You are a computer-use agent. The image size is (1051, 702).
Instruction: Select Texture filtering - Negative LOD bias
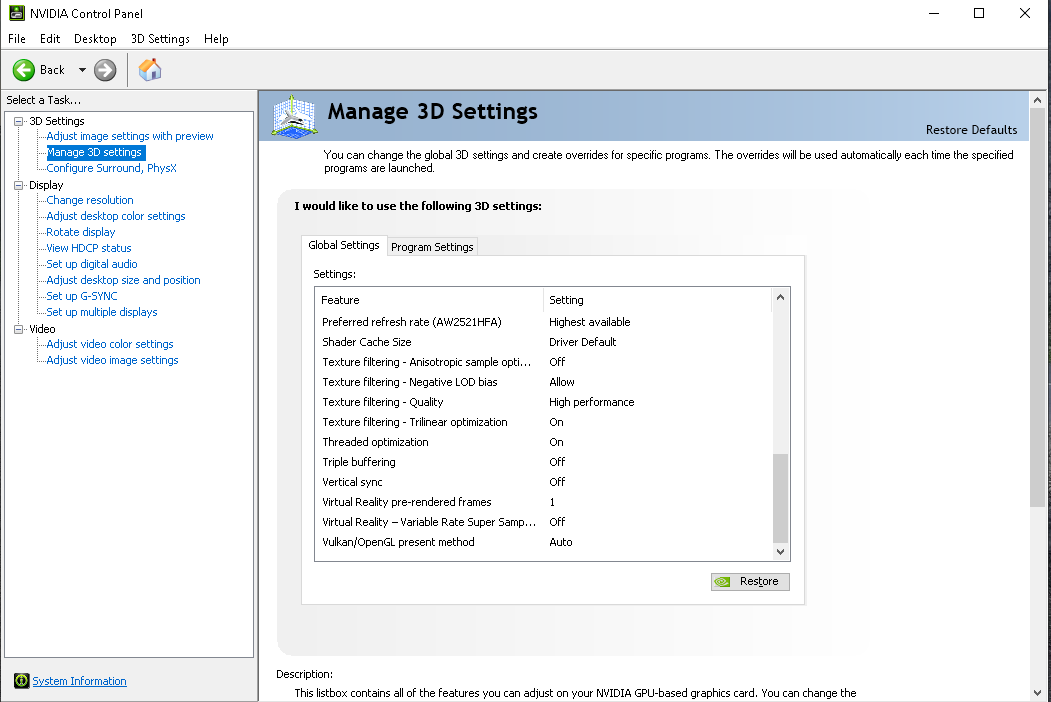544,382
